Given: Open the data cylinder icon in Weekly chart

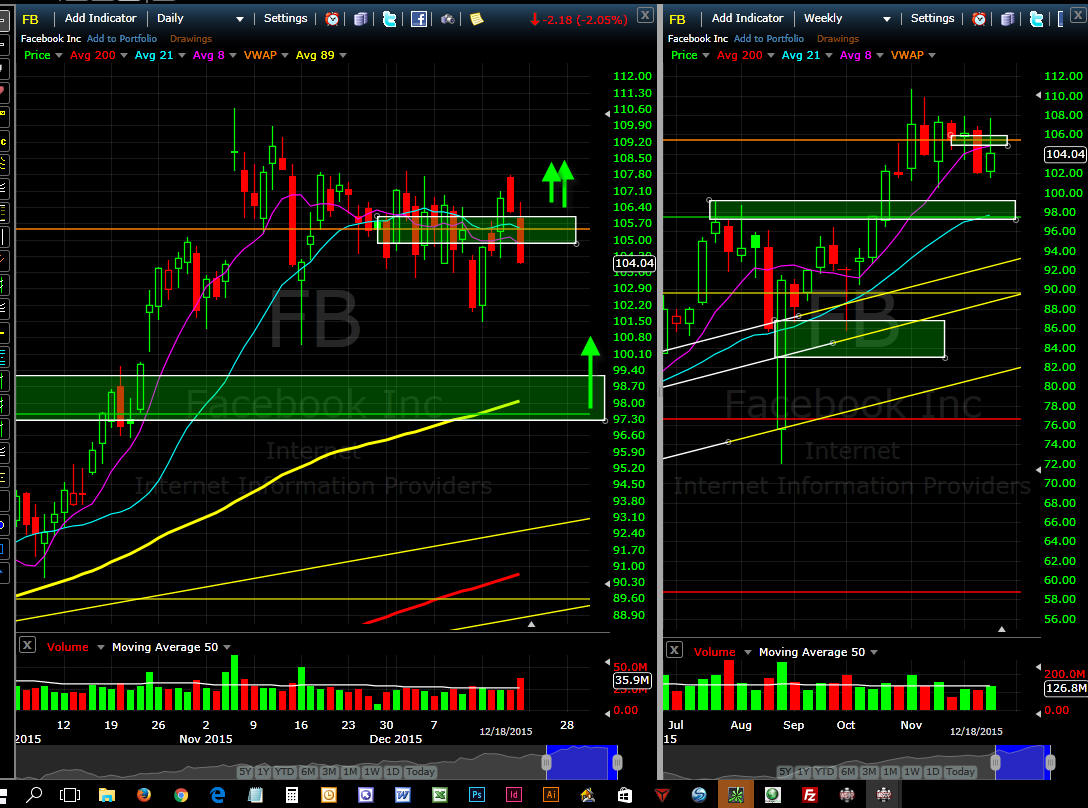Looking at the screenshot, I should click(x=1008, y=19).
